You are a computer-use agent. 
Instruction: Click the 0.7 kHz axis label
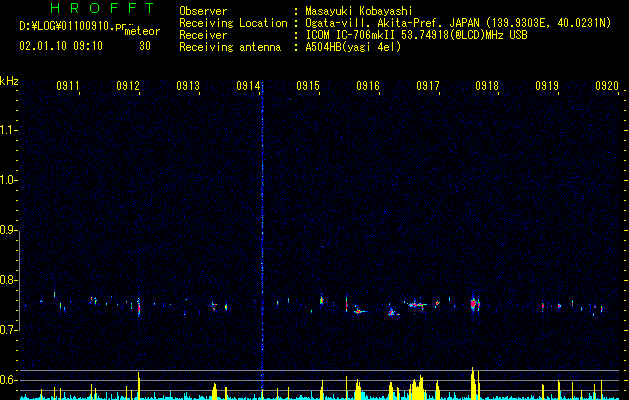(8, 330)
